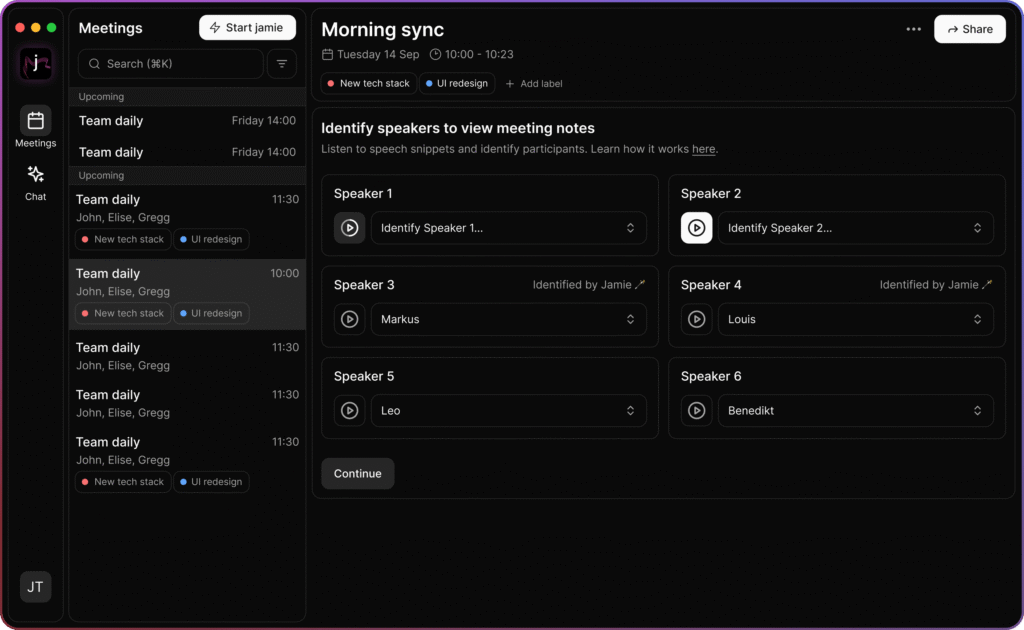Click the 'here' link to learn how it works

pyautogui.click(x=703, y=149)
